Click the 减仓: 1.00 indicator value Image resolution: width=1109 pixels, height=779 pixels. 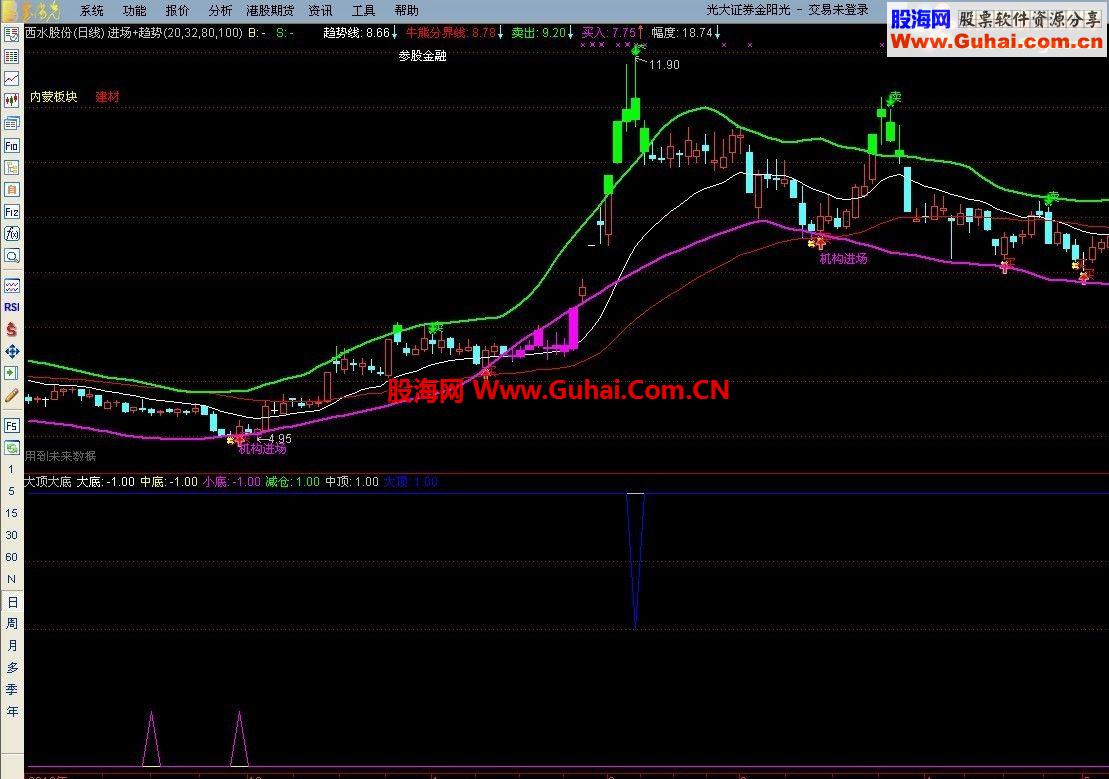(x=292, y=482)
